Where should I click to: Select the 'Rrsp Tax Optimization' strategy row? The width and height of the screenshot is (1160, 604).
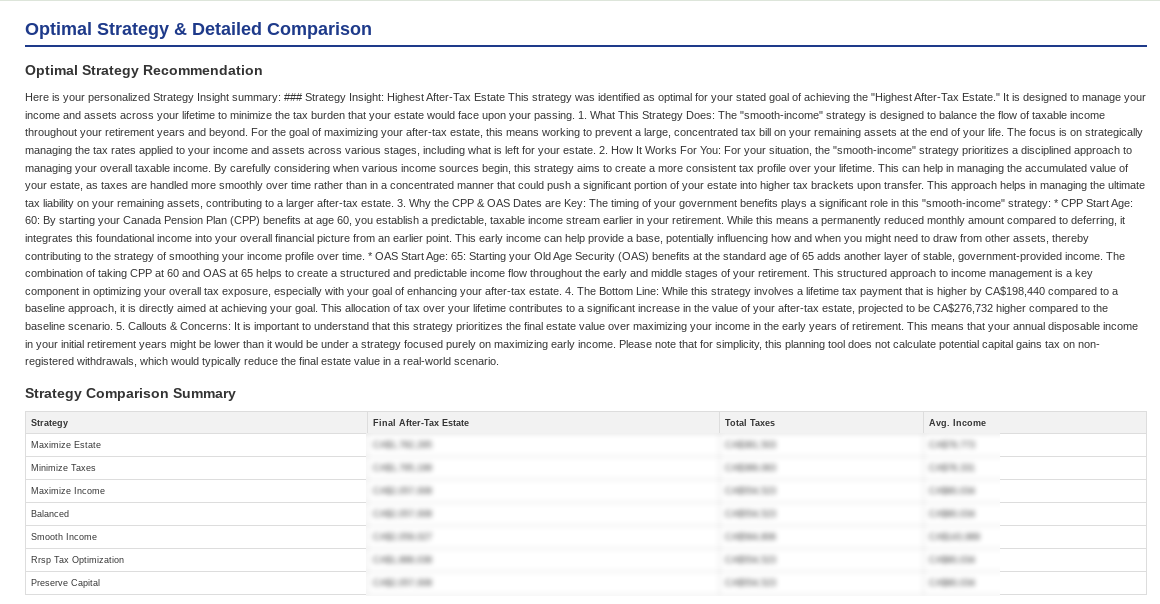pyautogui.click(x=77, y=560)
